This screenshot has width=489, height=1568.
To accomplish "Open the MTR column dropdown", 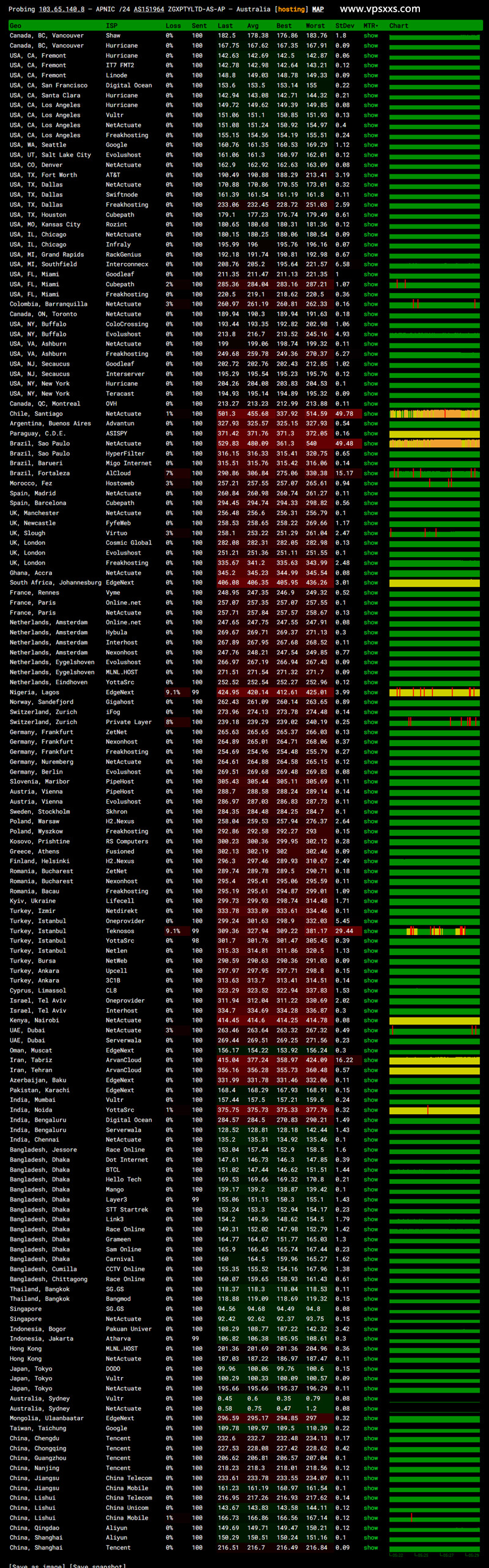I will pyautogui.click(x=370, y=26).
